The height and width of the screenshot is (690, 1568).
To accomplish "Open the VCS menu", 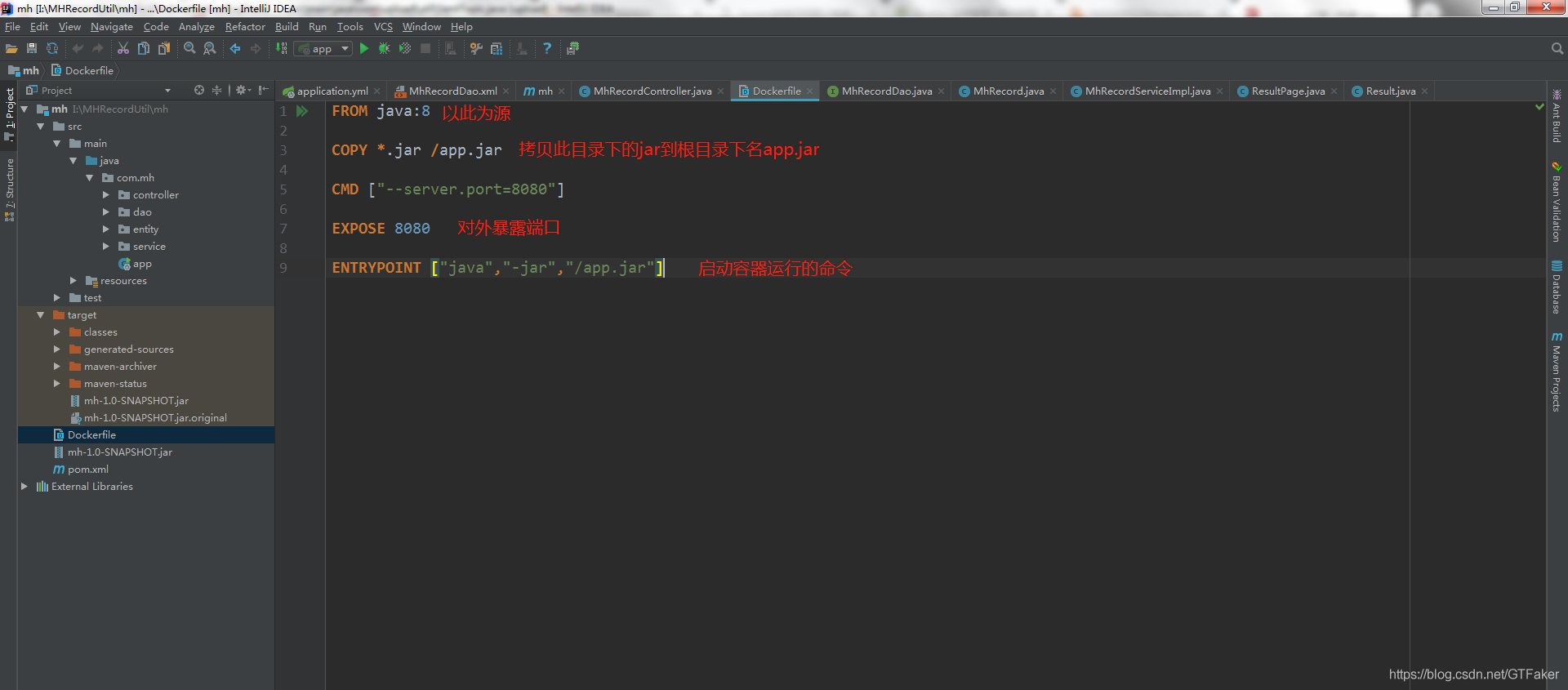I will pos(383,27).
